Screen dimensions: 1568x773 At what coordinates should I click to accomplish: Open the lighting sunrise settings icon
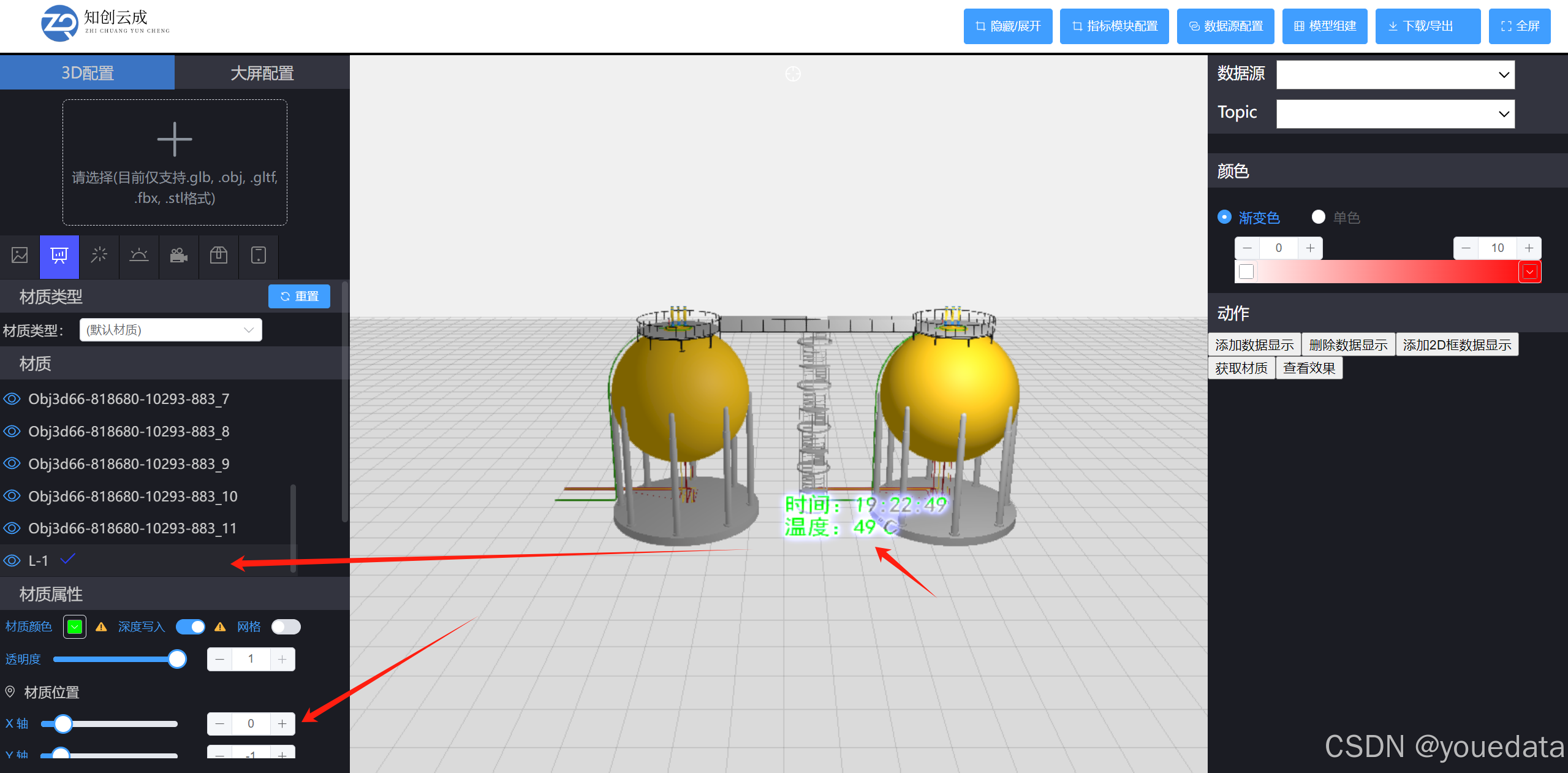coord(138,257)
